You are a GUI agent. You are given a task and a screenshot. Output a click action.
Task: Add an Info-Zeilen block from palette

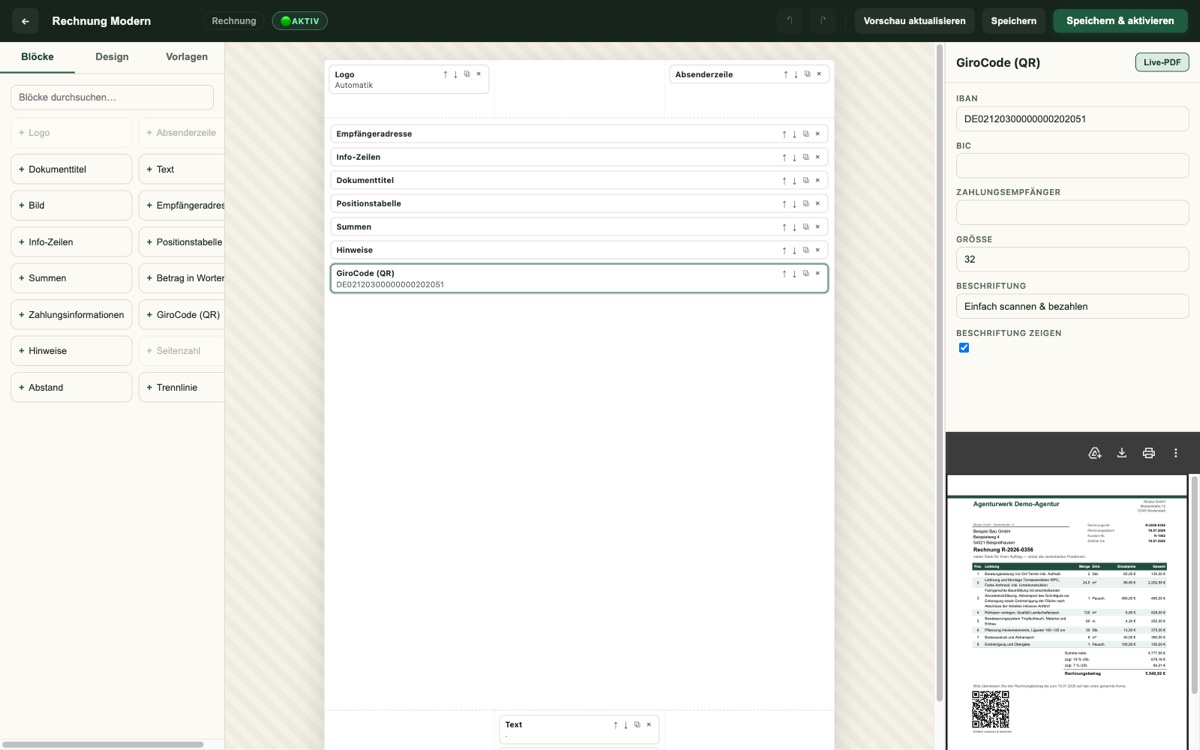(71, 242)
